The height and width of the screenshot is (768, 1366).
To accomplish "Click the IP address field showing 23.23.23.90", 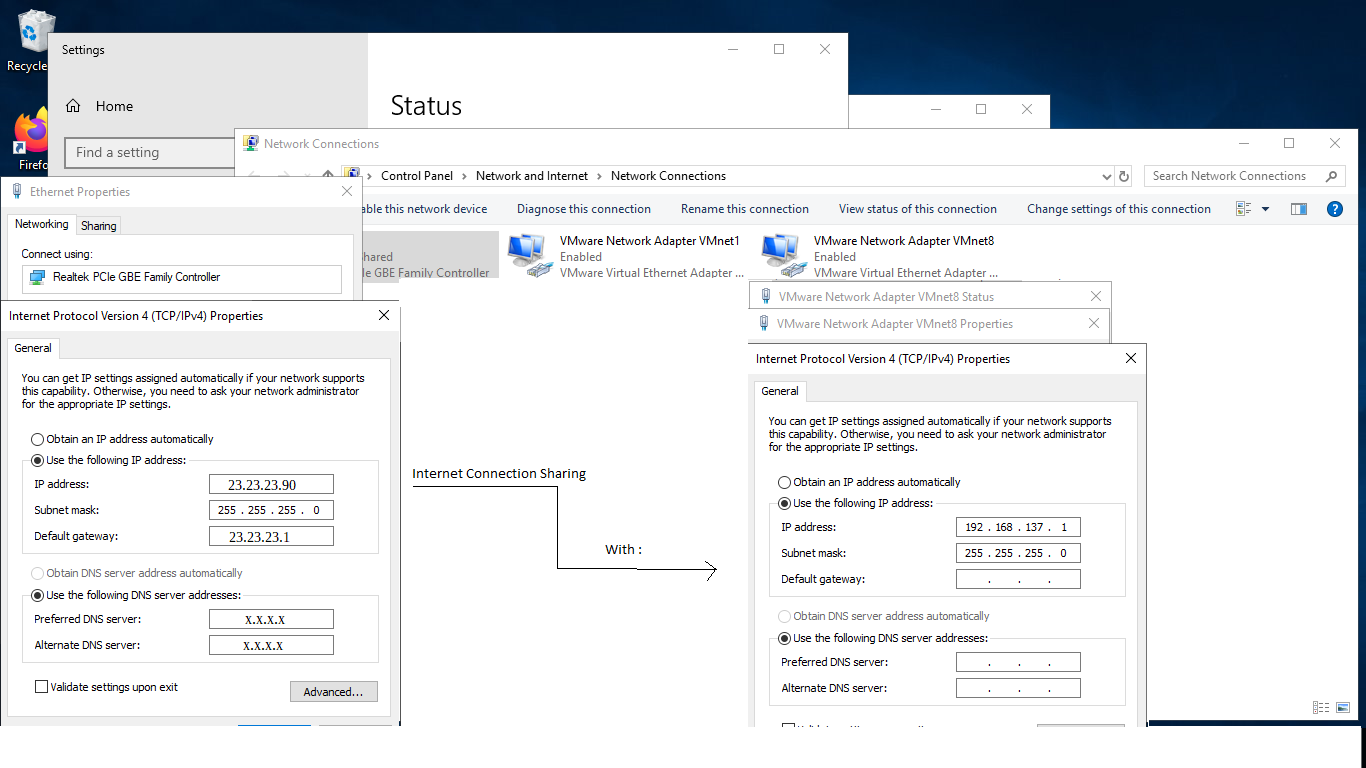I will (271, 484).
